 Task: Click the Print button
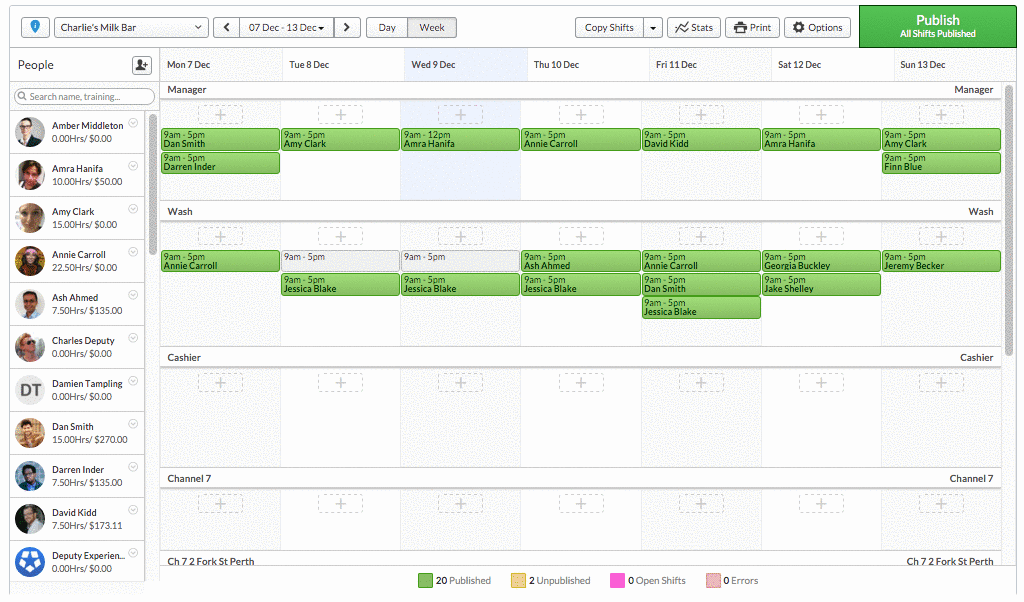(x=752, y=27)
